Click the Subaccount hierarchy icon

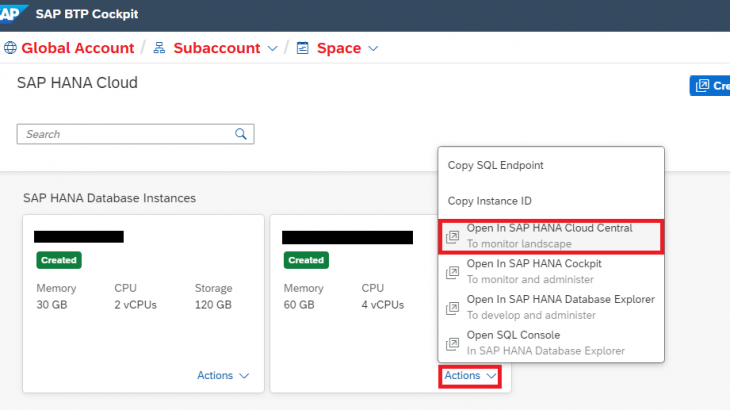(158, 48)
